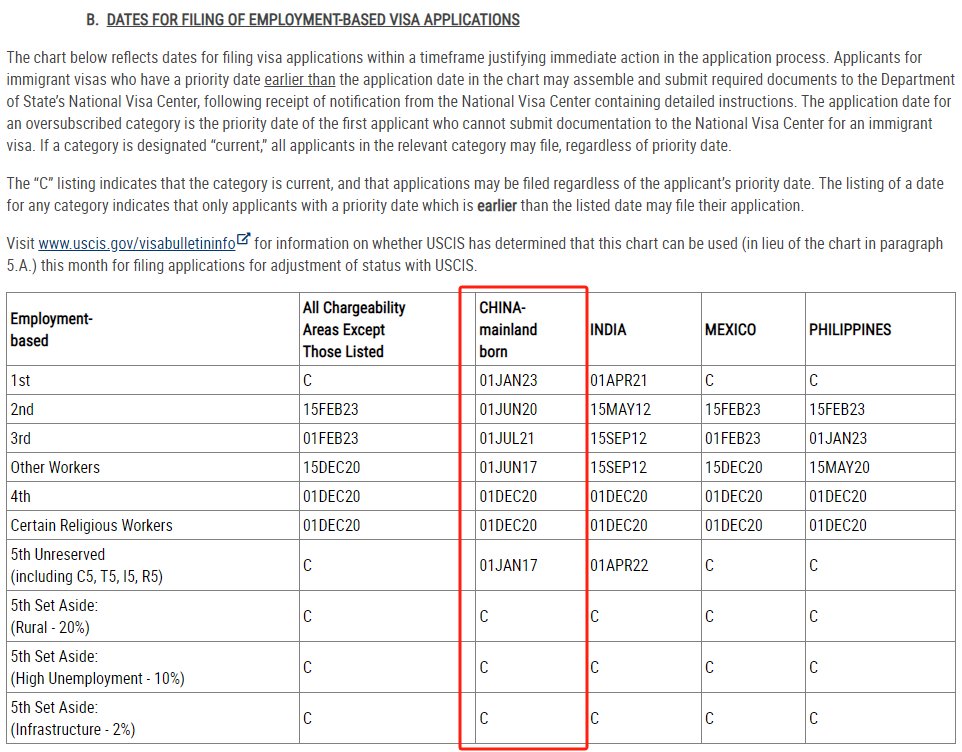962x752 pixels.
Task: Click the 01JAN23 date in the China 1st row
Action: (x=508, y=381)
